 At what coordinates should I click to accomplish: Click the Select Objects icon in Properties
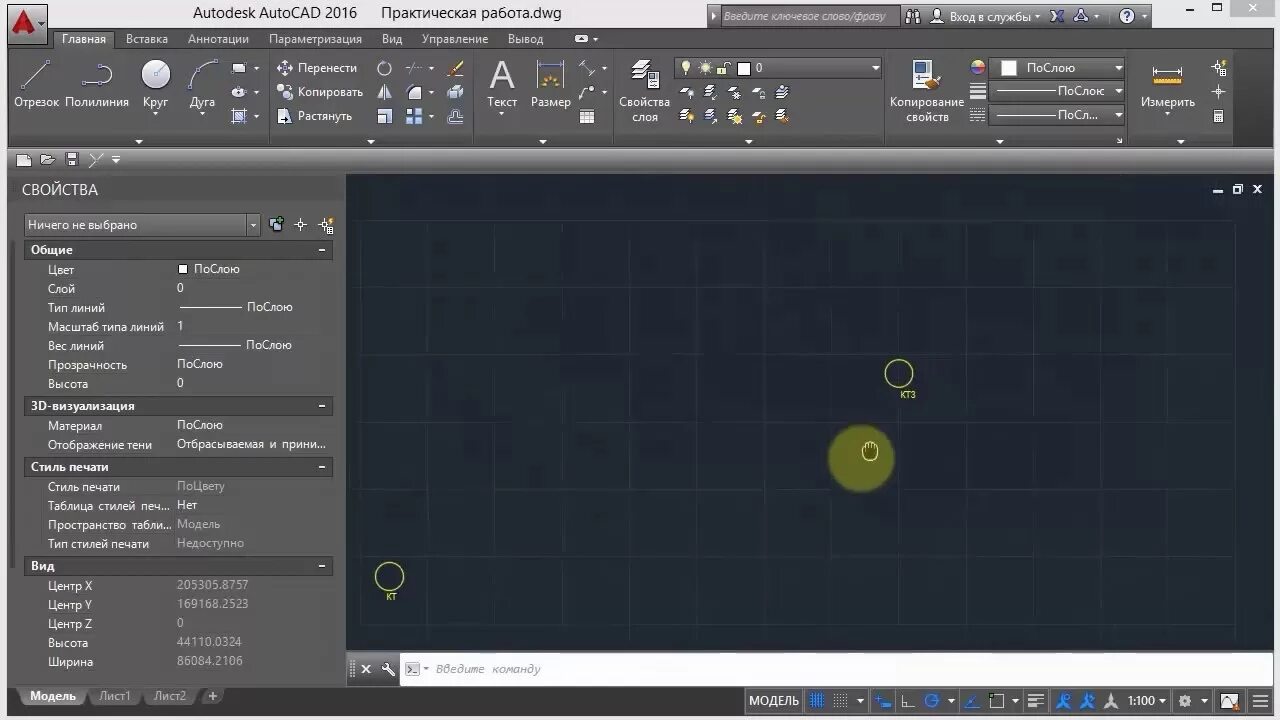tap(300, 225)
